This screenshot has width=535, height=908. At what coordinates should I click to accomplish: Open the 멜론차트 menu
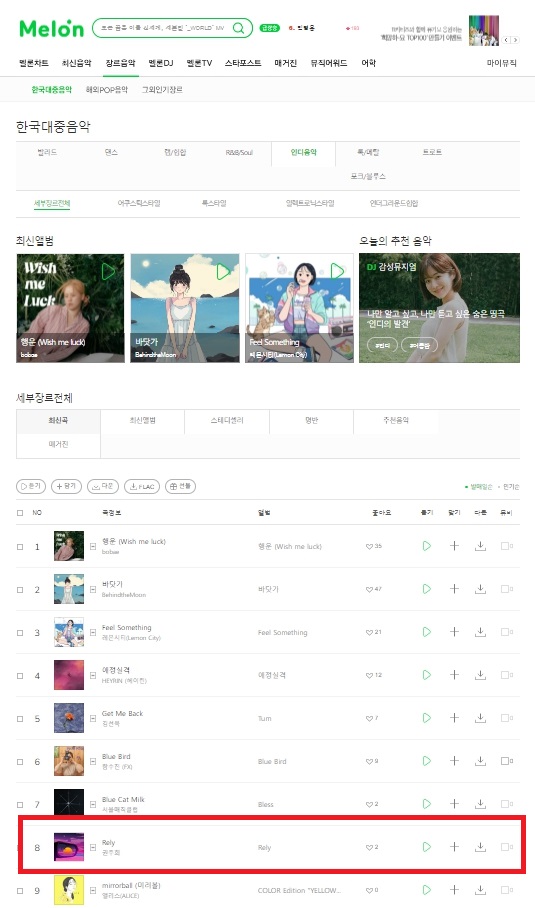point(34,63)
